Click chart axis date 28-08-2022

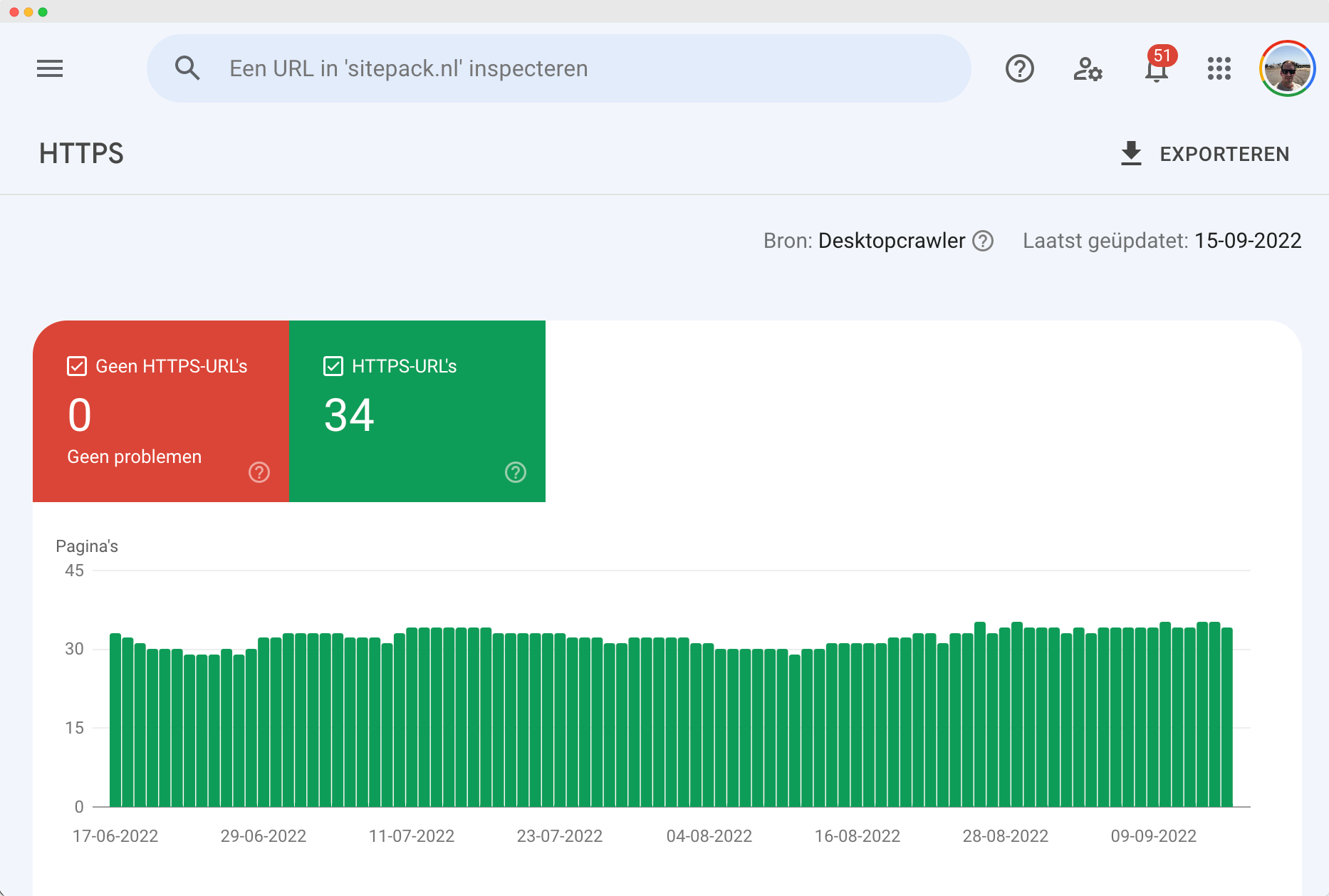click(x=1006, y=836)
